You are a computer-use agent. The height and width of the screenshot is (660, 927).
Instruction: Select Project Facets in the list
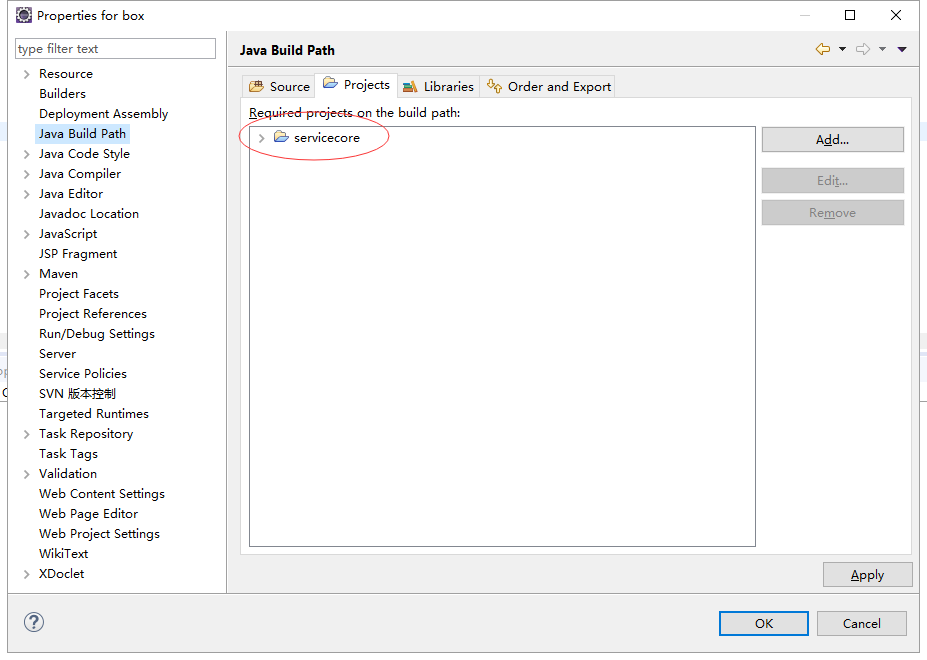pos(78,294)
